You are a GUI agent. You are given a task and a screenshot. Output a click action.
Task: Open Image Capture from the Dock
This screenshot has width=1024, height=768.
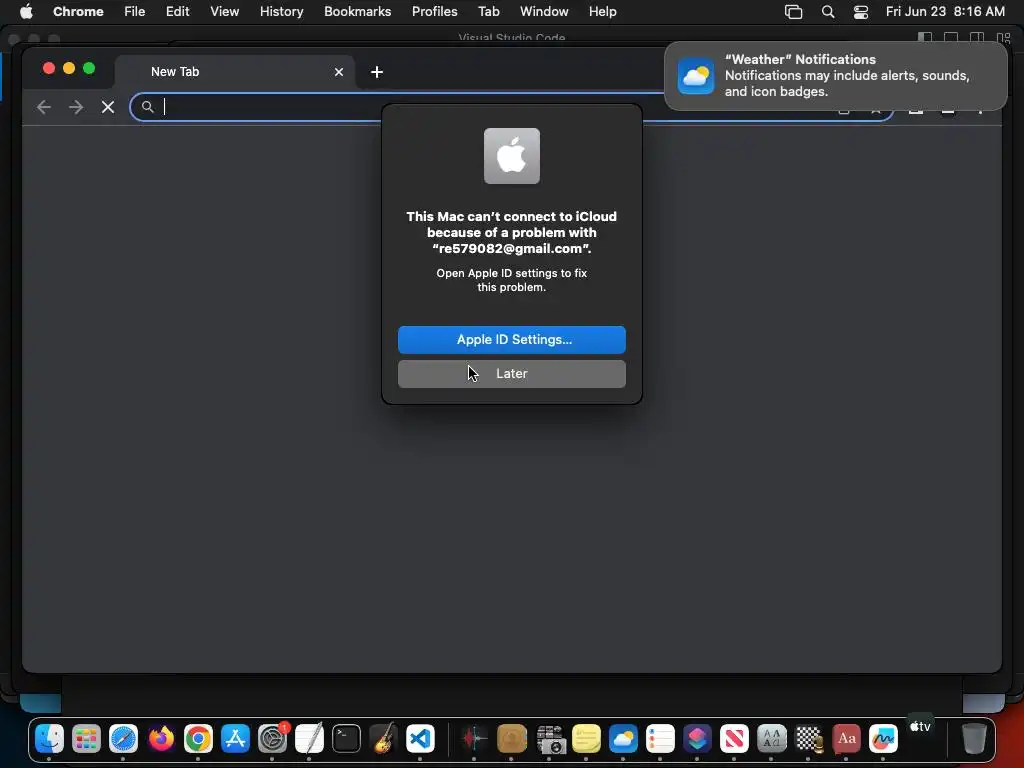tap(549, 739)
